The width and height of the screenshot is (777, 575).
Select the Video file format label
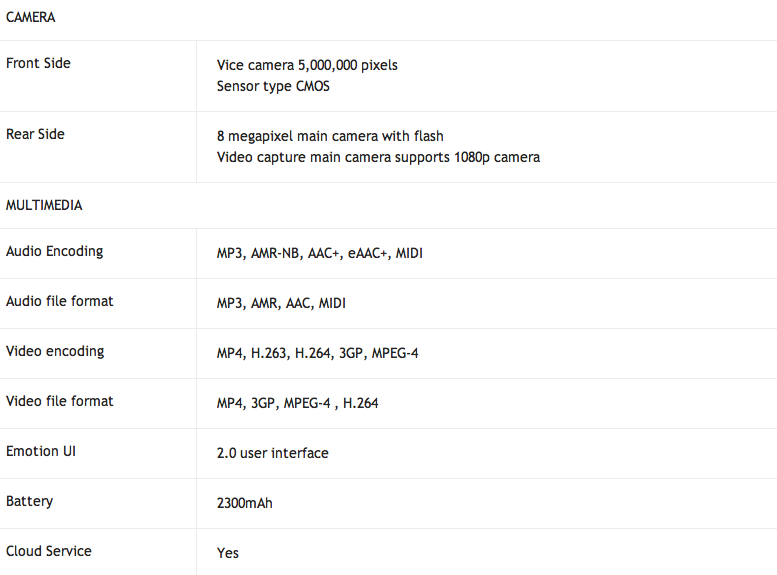[59, 402]
